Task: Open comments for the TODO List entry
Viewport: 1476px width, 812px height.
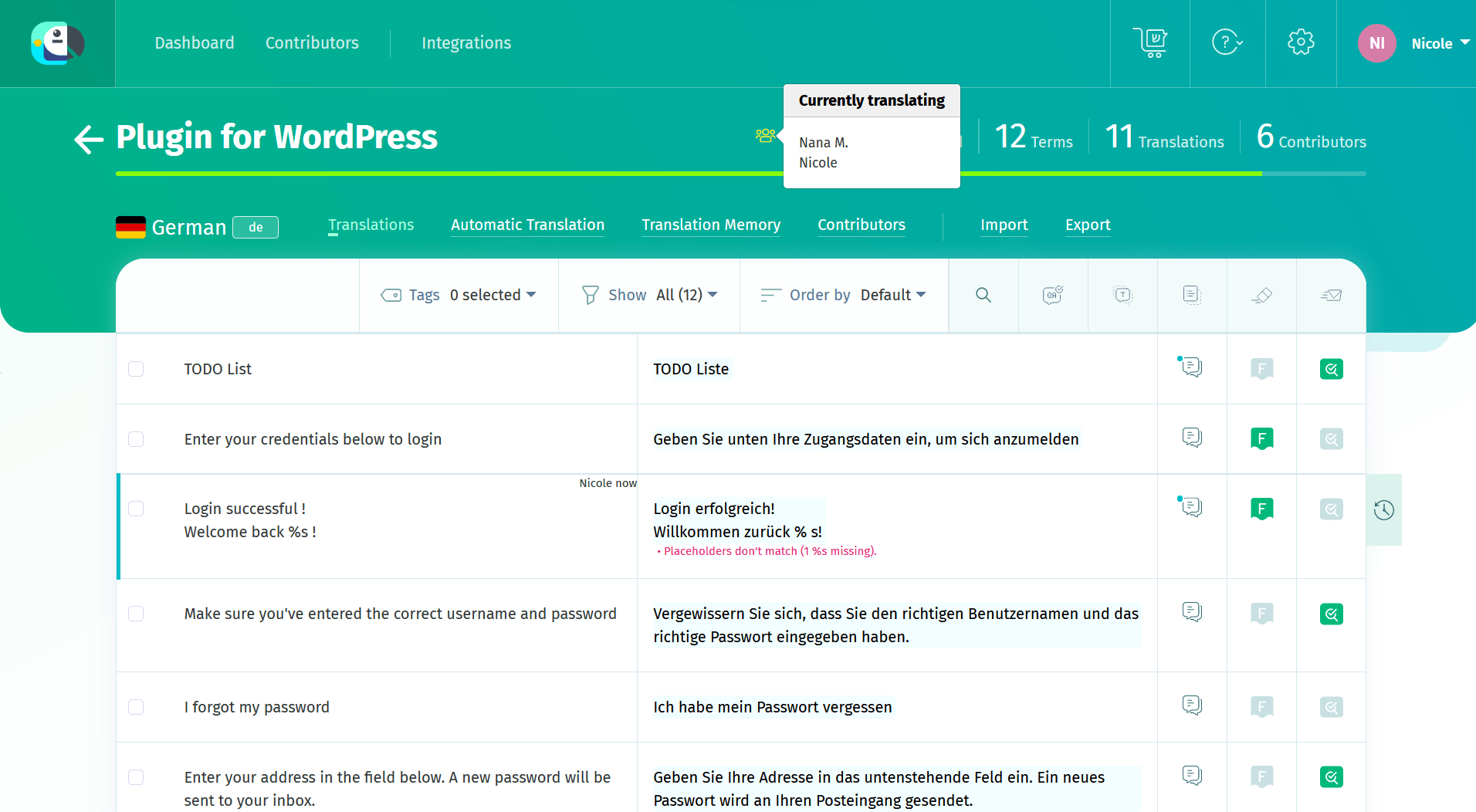Action: [x=1191, y=368]
